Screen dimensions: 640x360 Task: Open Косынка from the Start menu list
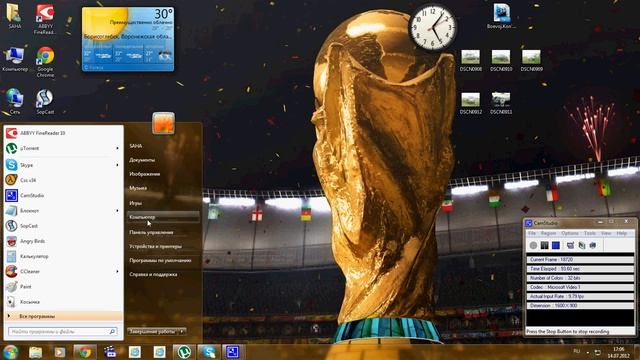coord(63,302)
